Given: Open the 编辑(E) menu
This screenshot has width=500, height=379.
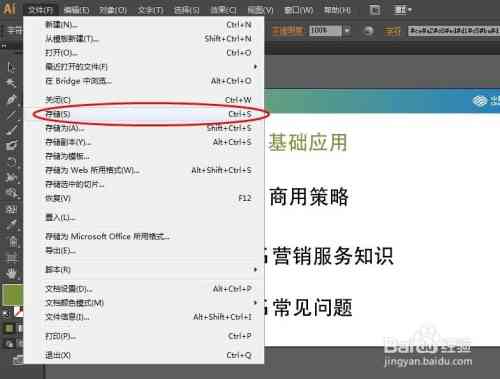Looking at the screenshot, I should point(77,10).
